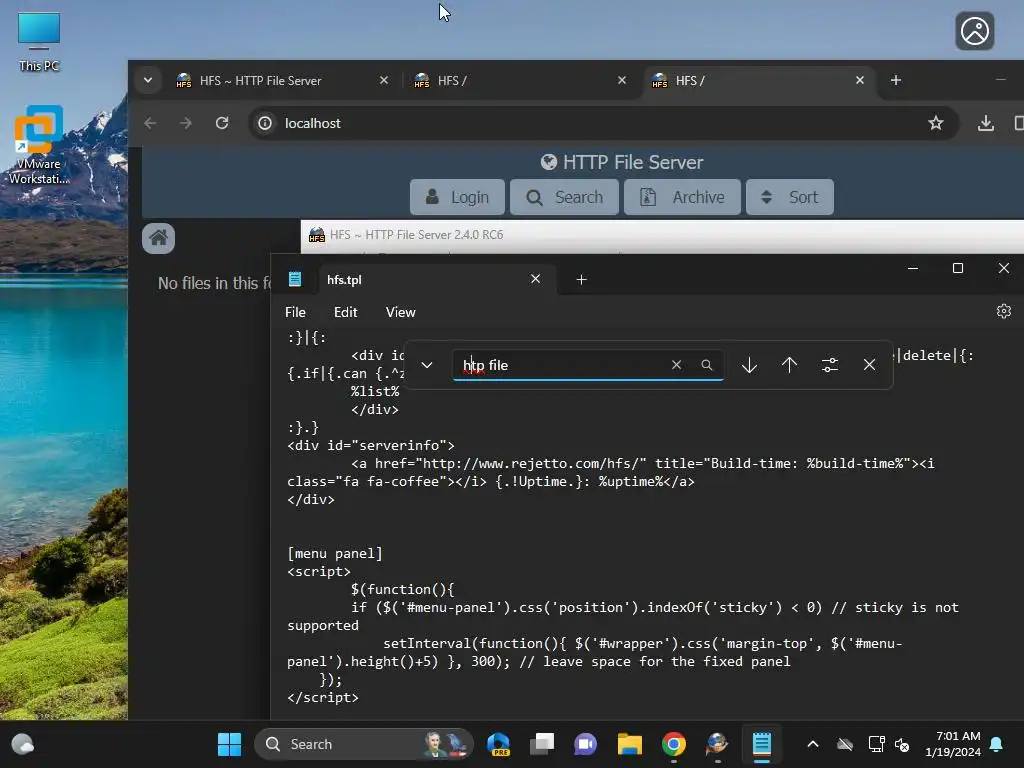
Task: Click HFS ~ HTTP File Server 2.4.0 RC6 title bar
Action: [662, 235]
